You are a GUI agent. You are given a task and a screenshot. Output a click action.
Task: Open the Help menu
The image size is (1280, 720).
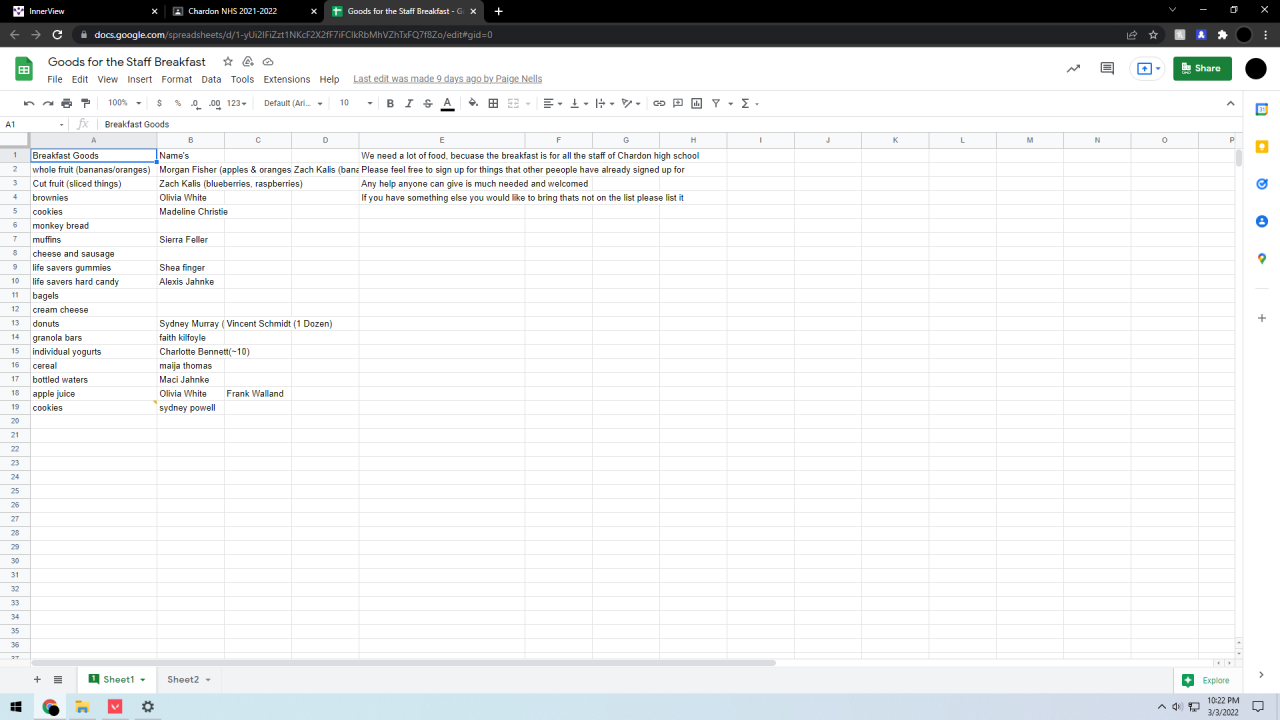coord(330,79)
